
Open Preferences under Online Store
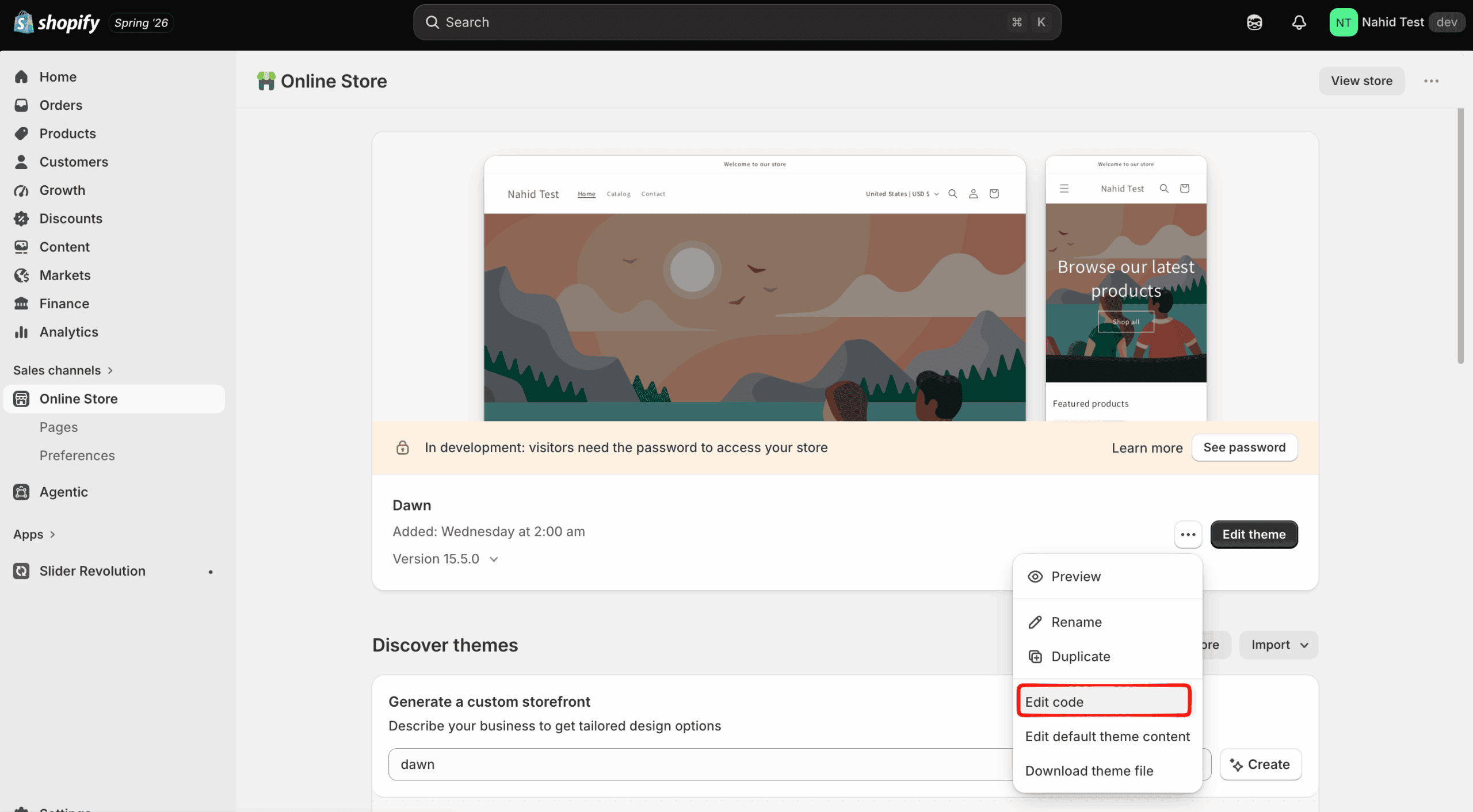pos(77,455)
